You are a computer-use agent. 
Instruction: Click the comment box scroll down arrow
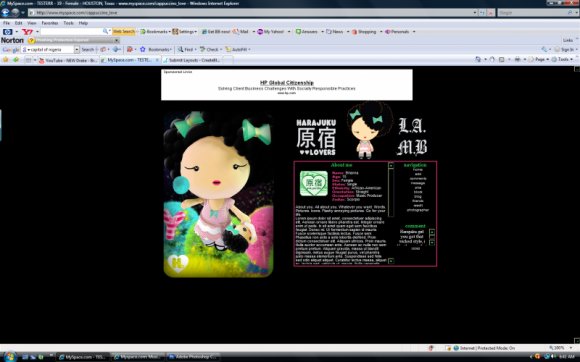click(432, 243)
